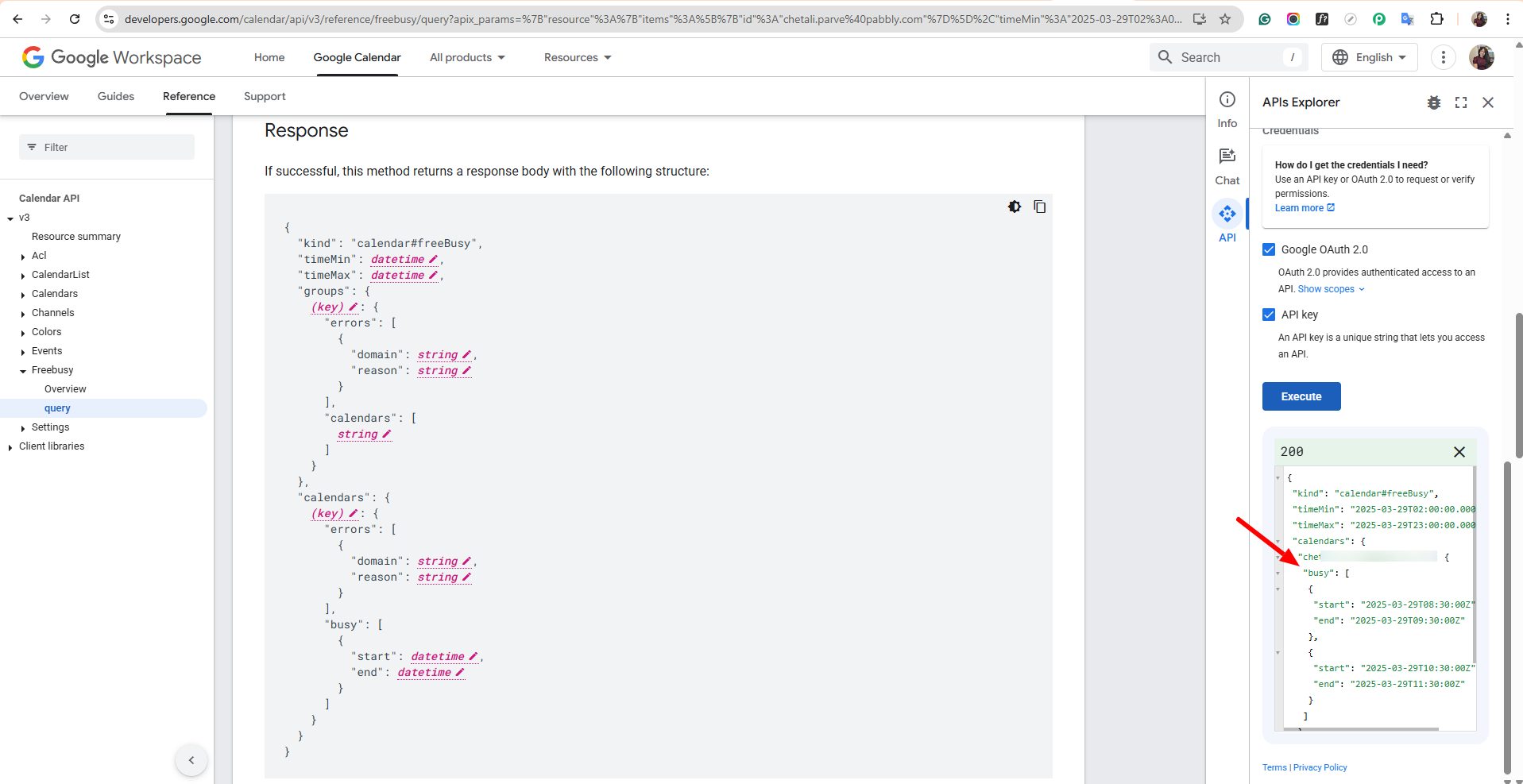
Task: Toggle the Google OAuth 2.0 checkbox
Action: coord(1269,249)
